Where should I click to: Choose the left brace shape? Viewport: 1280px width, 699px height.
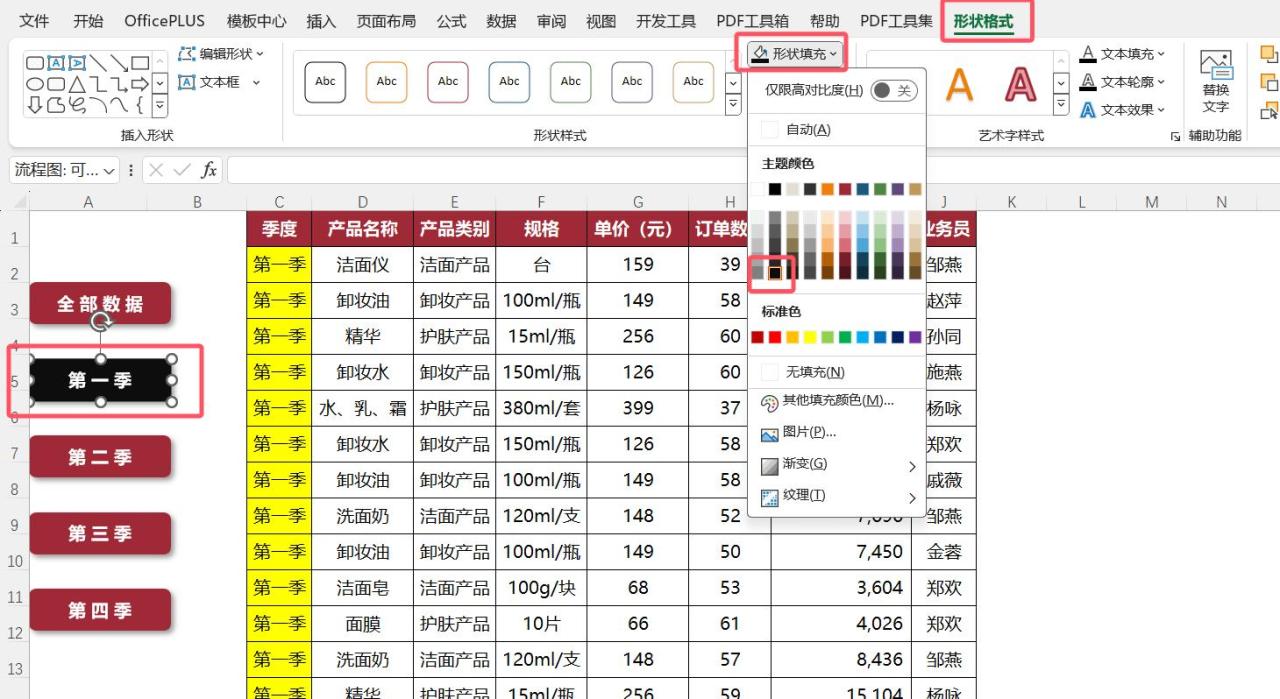tap(140, 105)
